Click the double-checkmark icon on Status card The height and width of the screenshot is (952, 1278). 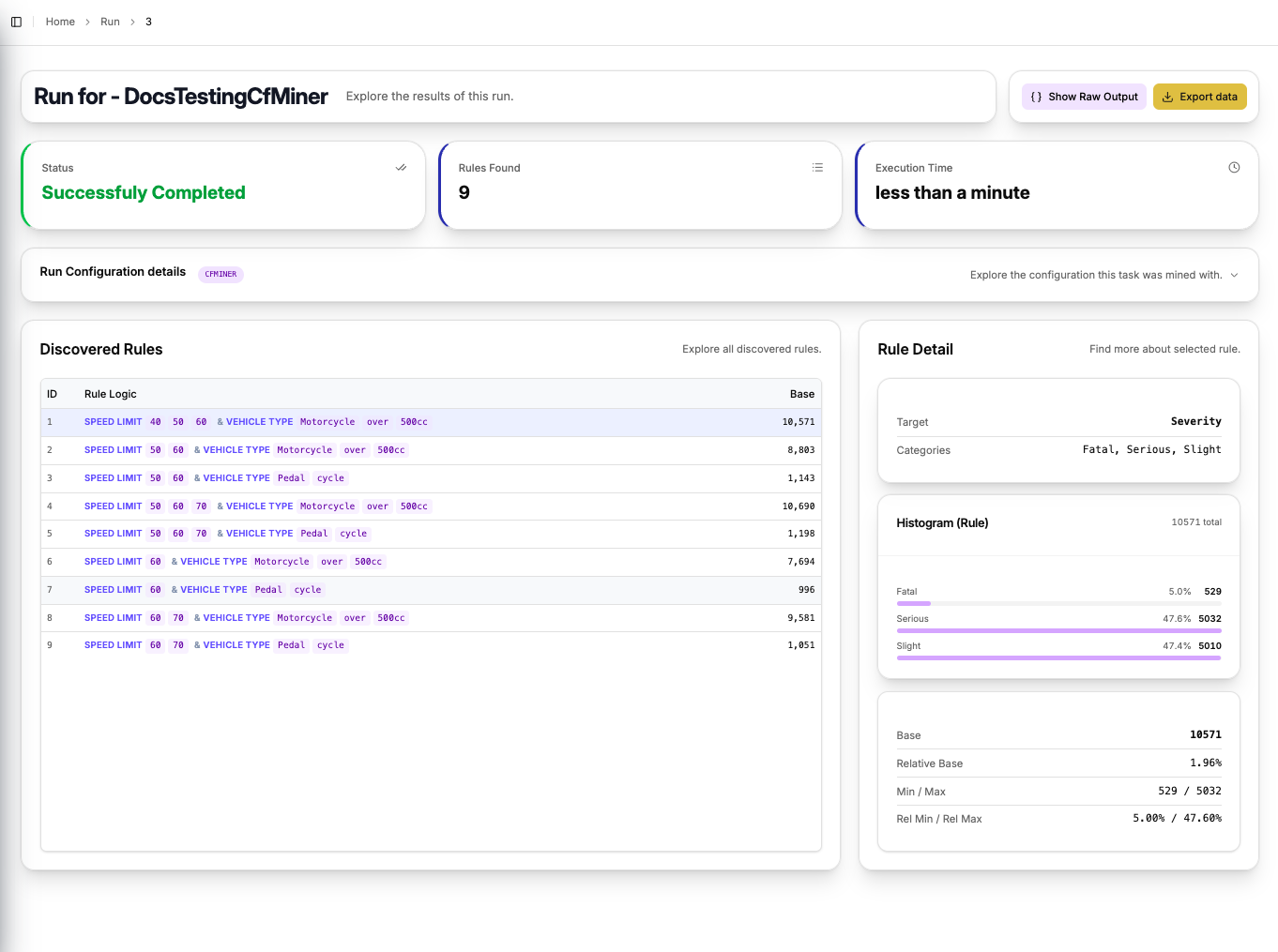point(401,167)
